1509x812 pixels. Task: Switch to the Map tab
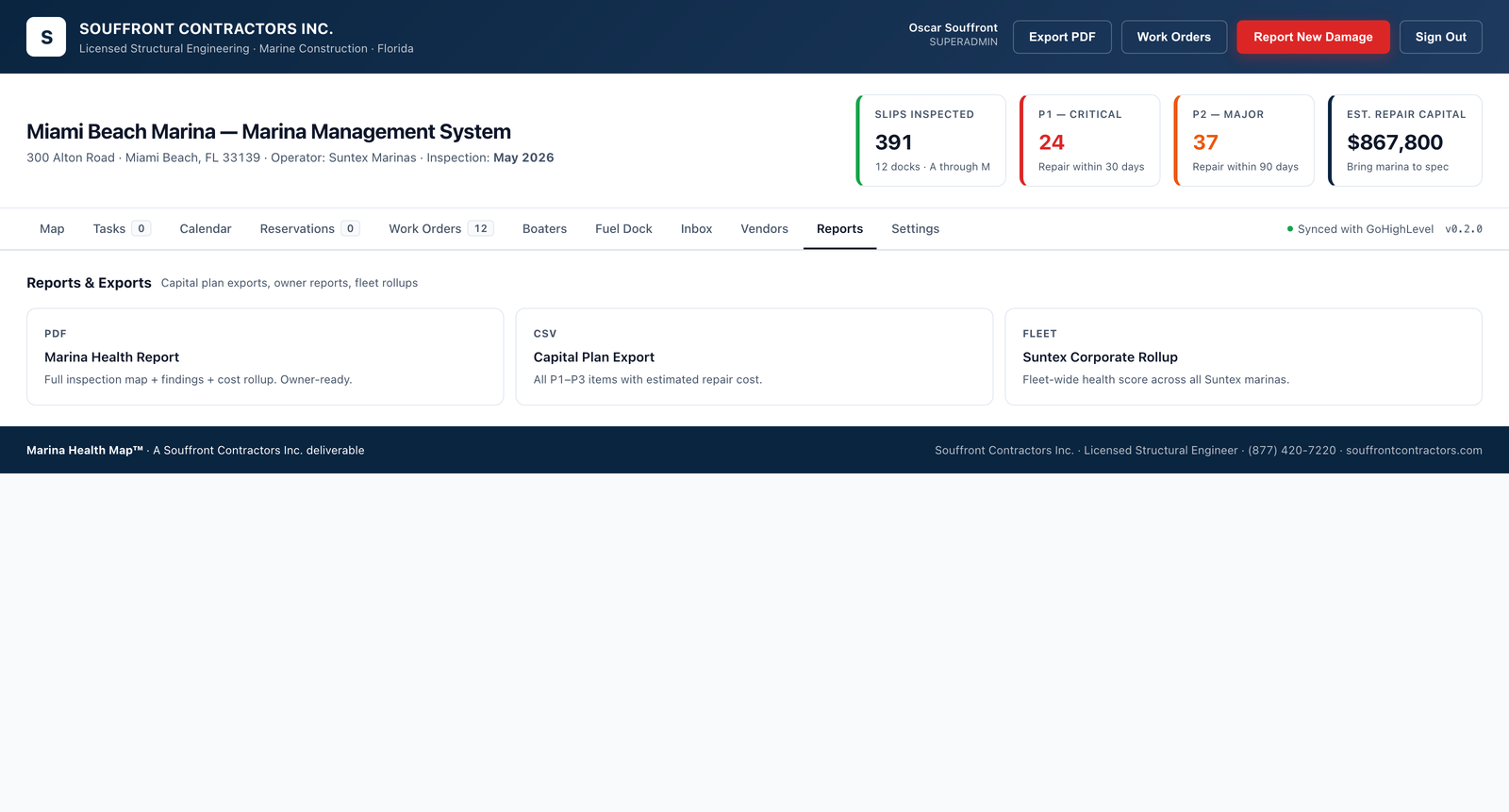tap(52, 229)
